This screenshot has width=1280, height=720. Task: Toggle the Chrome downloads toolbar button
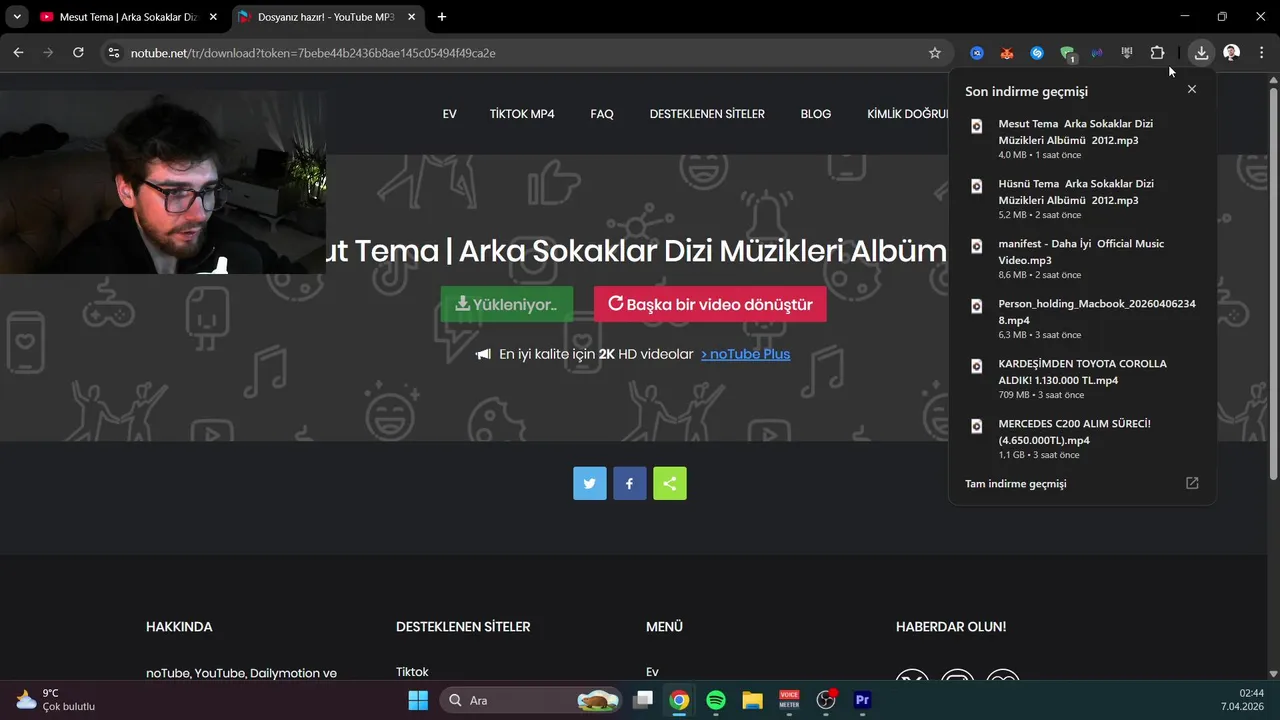coord(1201,53)
